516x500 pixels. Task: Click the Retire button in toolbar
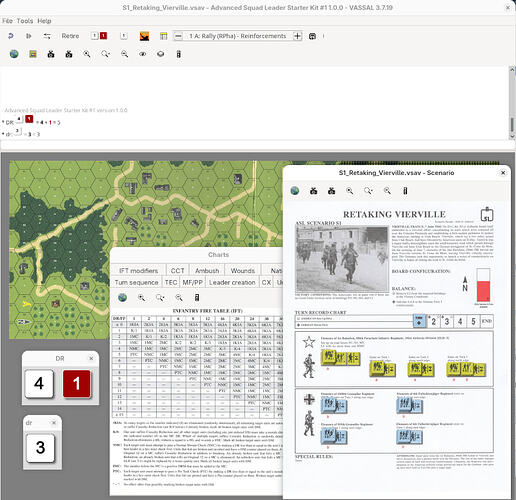(70, 36)
